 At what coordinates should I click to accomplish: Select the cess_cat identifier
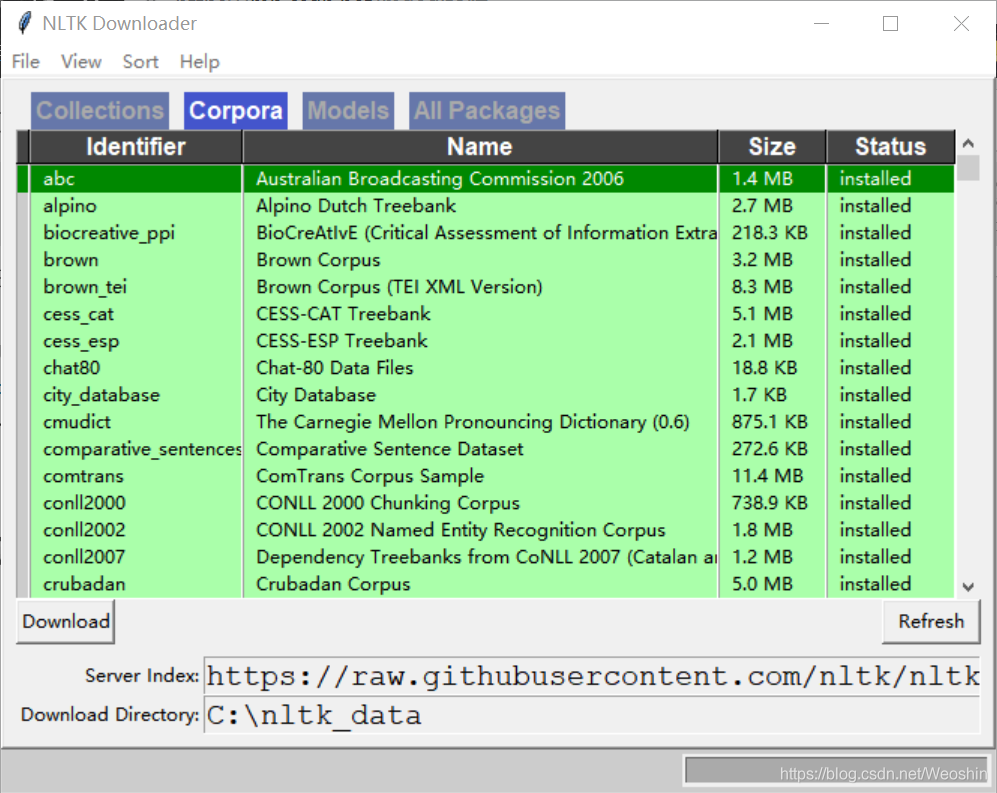(78, 314)
